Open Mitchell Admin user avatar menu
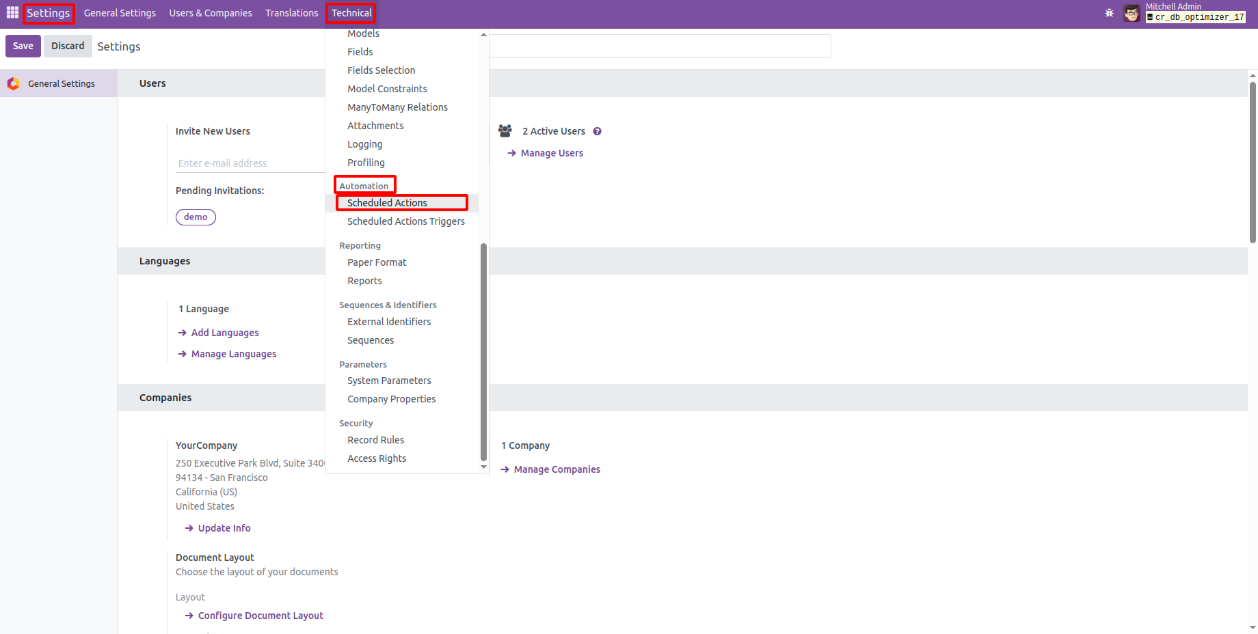The height and width of the screenshot is (634, 1258). tap(1132, 13)
